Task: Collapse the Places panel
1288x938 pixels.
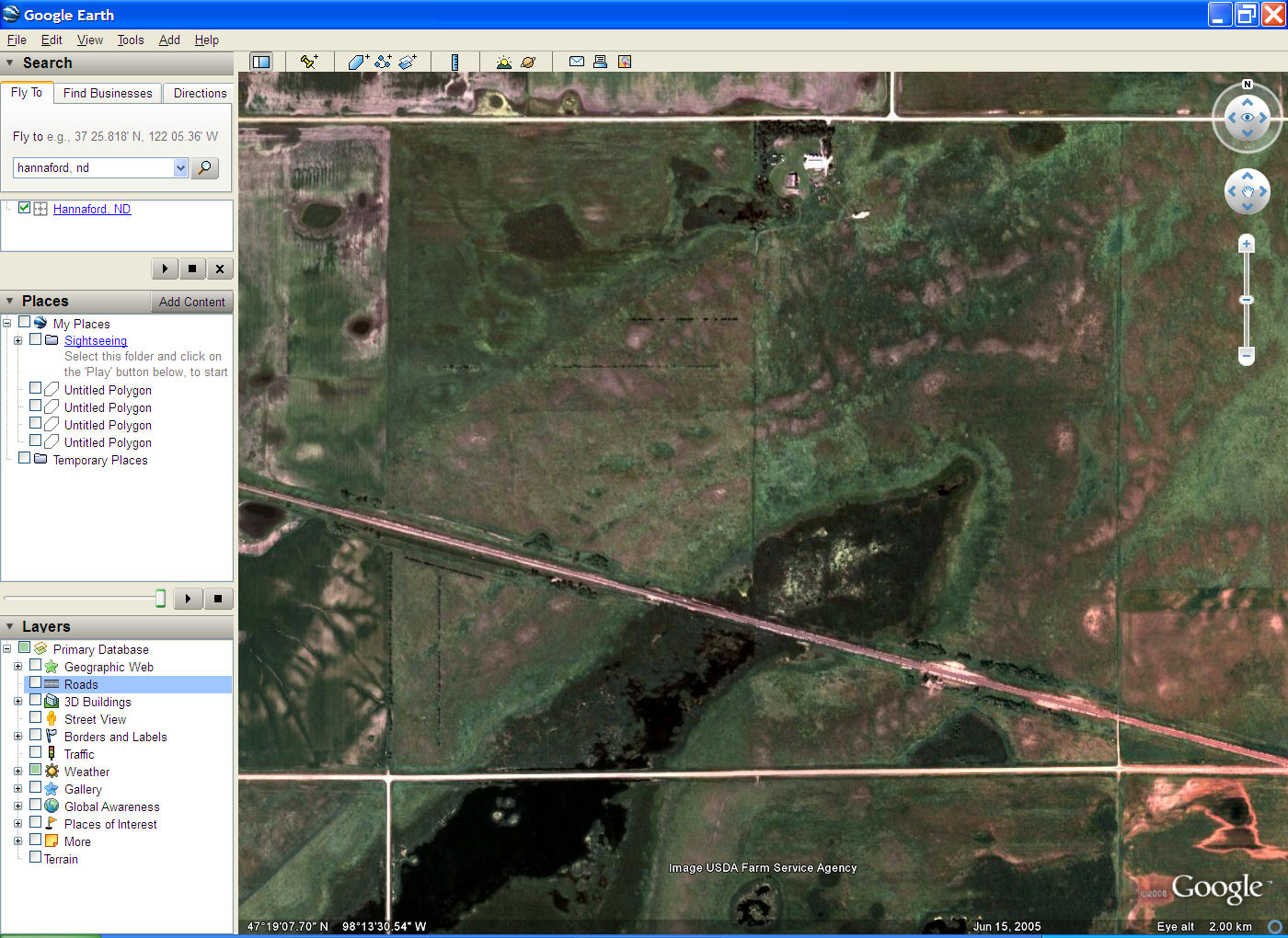Action: (10, 301)
